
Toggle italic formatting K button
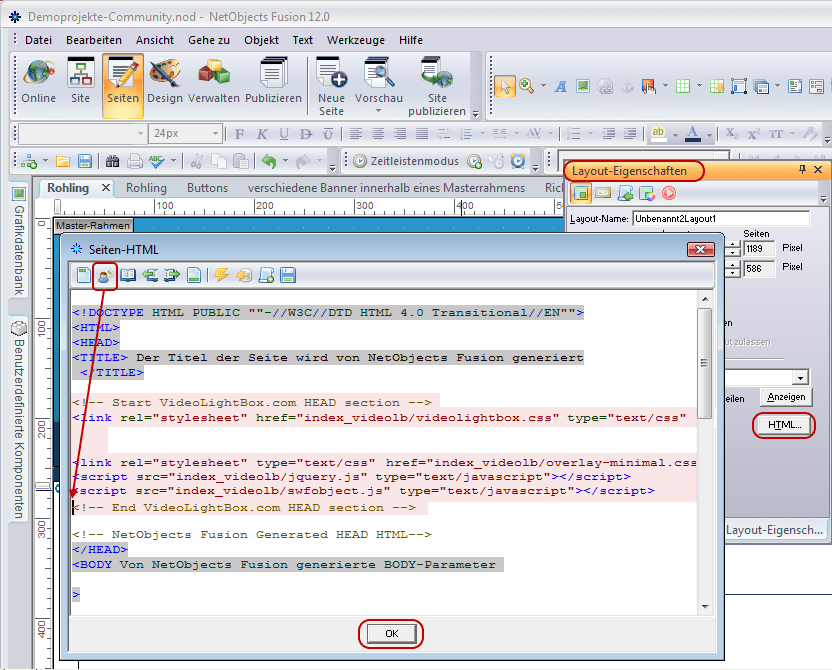(262, 134)
